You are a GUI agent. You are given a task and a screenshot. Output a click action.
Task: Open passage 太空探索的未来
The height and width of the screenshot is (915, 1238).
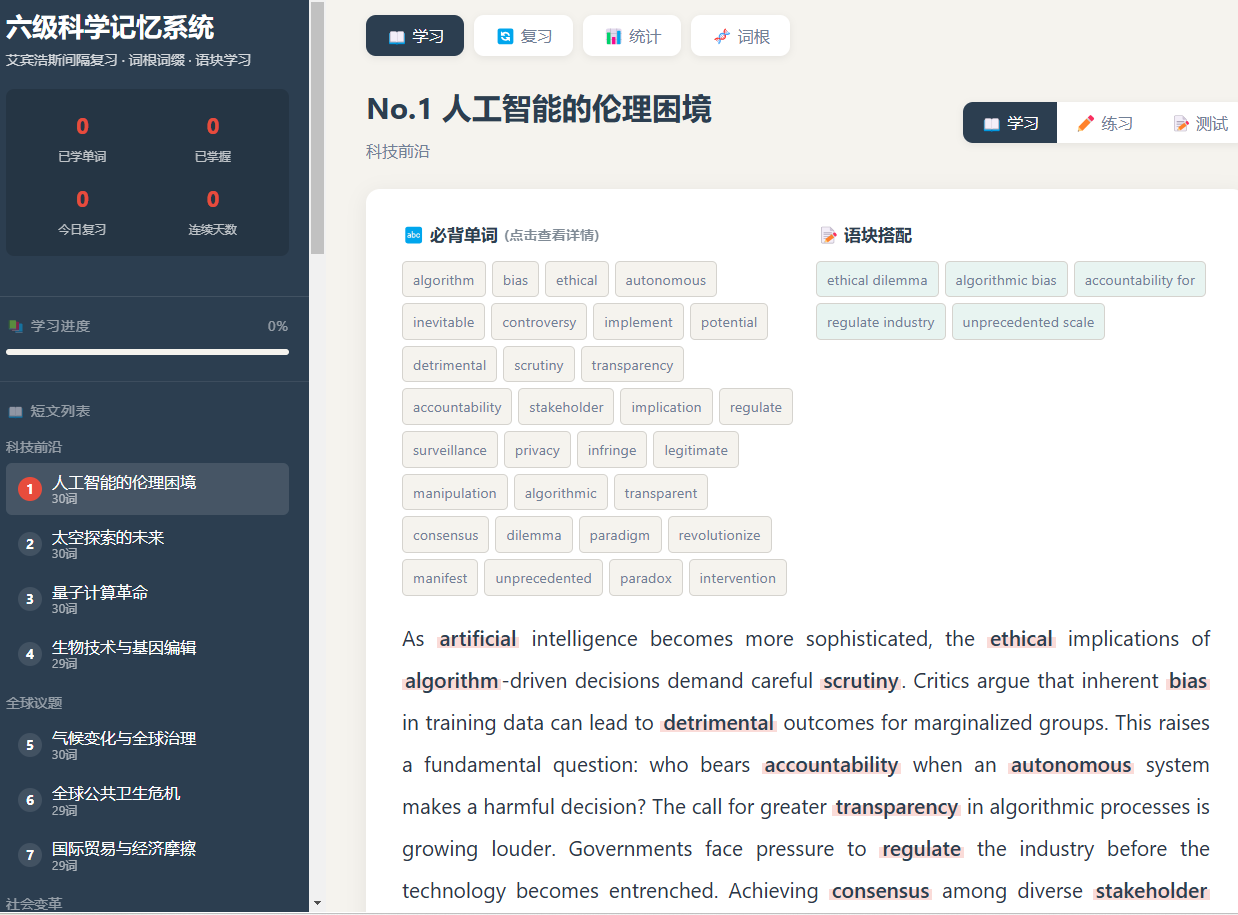click(147, 544)
